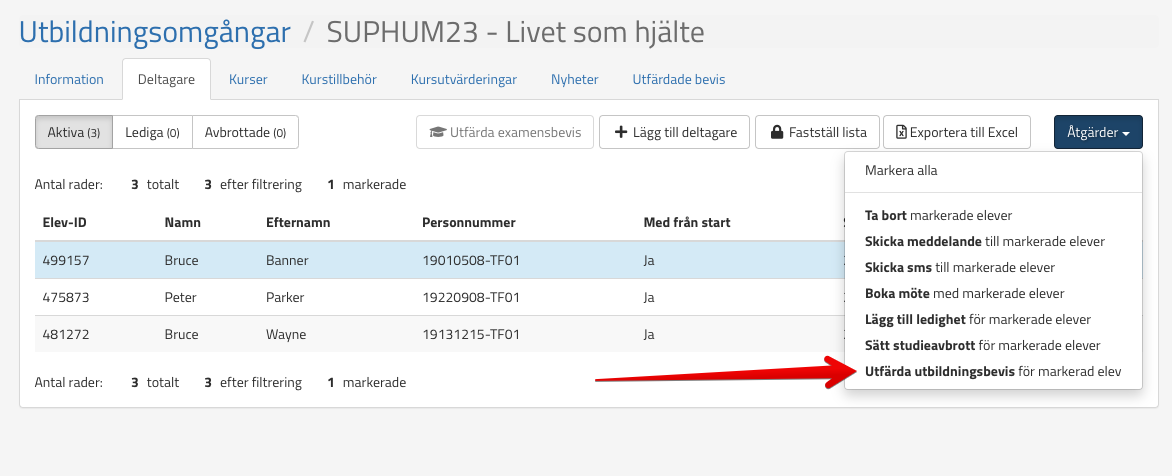
Task: Choose Boka möte med markerade elever
Action: click(964, 294)
